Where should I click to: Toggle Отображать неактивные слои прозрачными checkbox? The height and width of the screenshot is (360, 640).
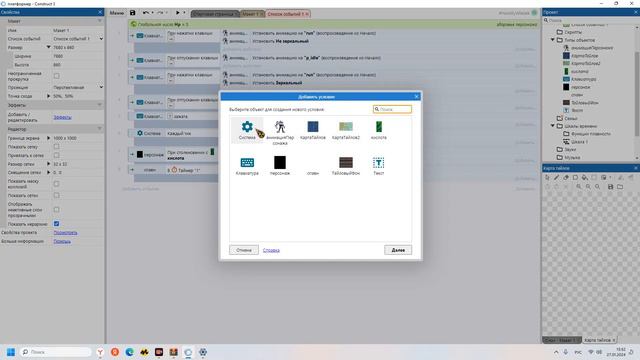[57, 209]
